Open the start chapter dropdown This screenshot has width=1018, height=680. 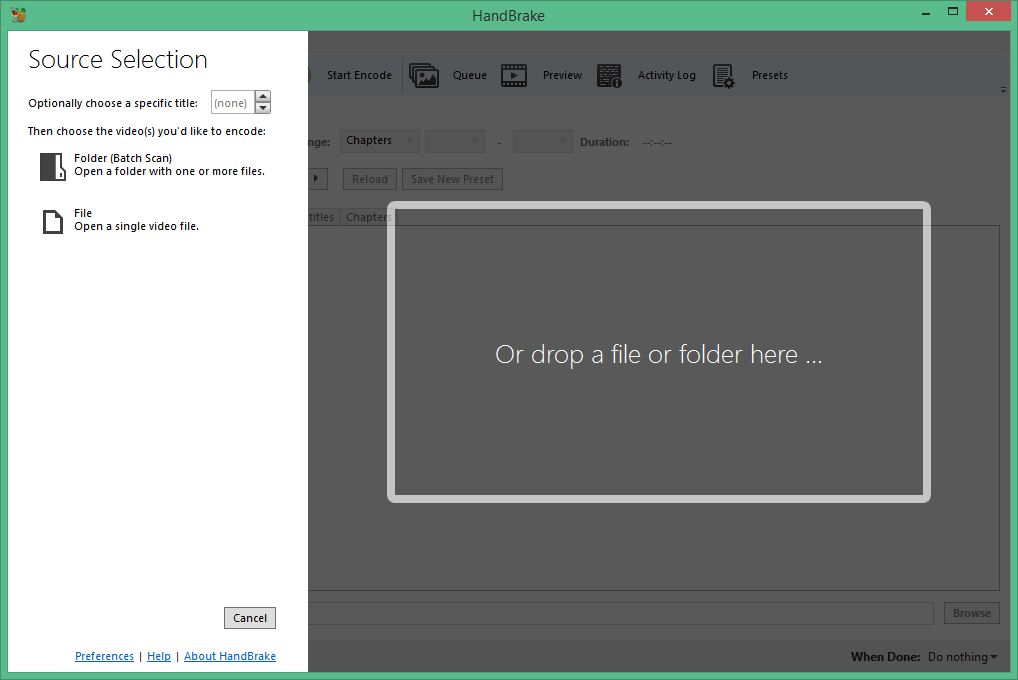(x=454, y=141)
